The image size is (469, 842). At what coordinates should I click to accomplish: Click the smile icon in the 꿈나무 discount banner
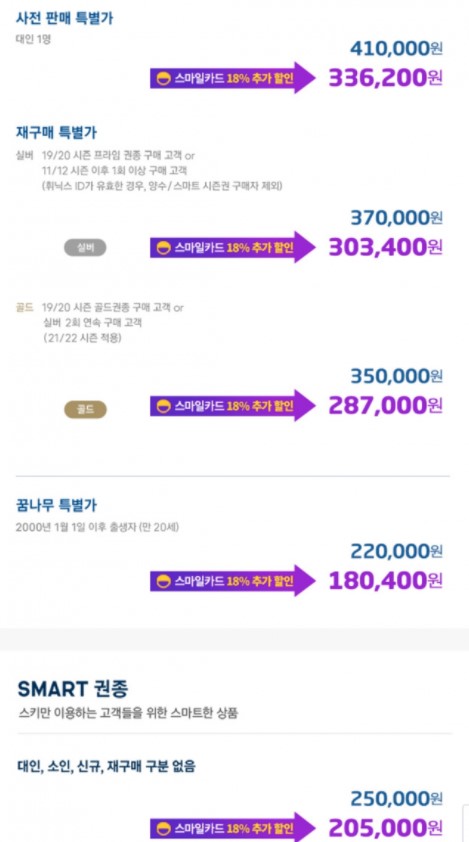point(163,581)
